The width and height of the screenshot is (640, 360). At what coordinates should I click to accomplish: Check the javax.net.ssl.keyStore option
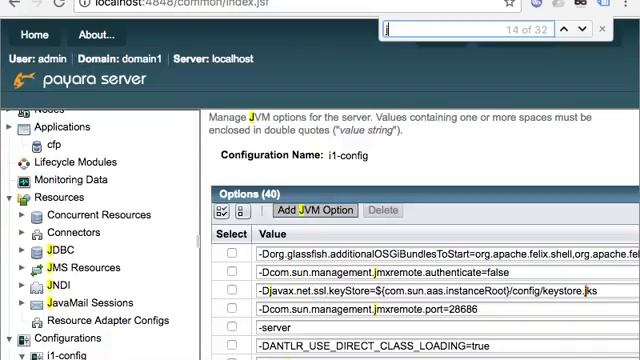[232, 290]
